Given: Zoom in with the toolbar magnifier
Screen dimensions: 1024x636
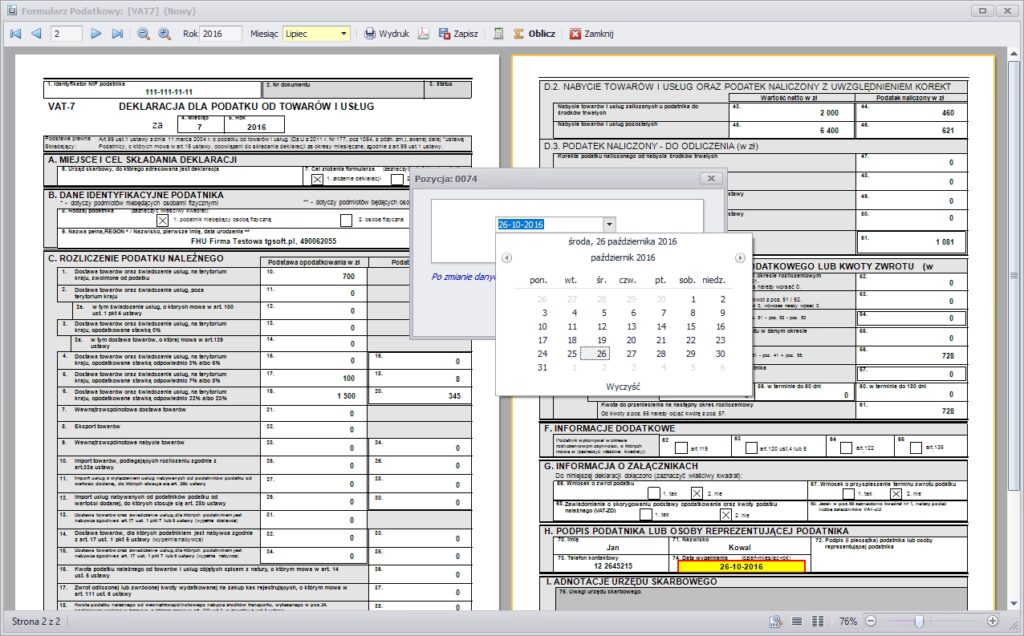Looking at the screenshot, I should click(164, 33).
